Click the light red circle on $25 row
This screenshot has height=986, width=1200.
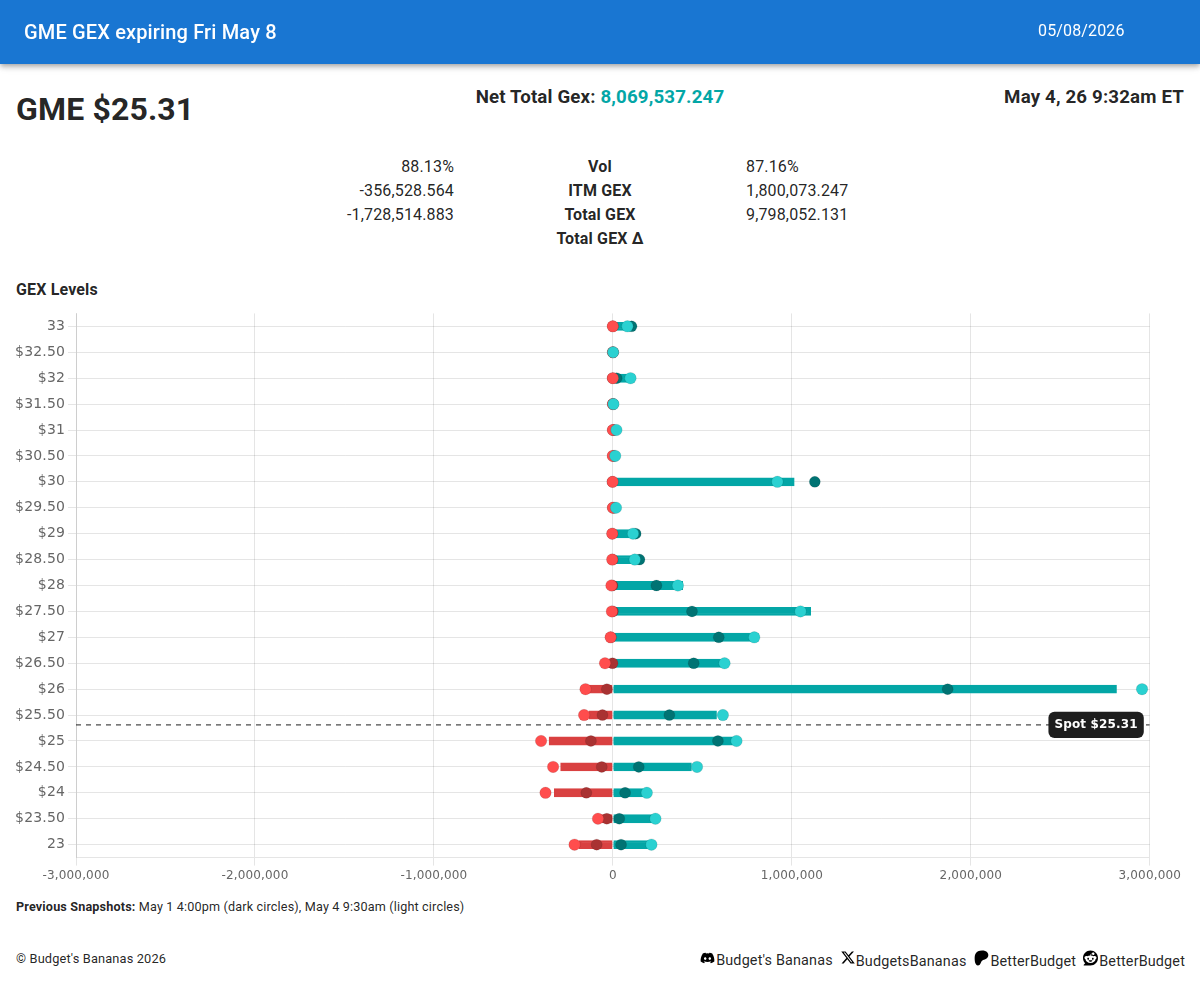click(541, 741)
